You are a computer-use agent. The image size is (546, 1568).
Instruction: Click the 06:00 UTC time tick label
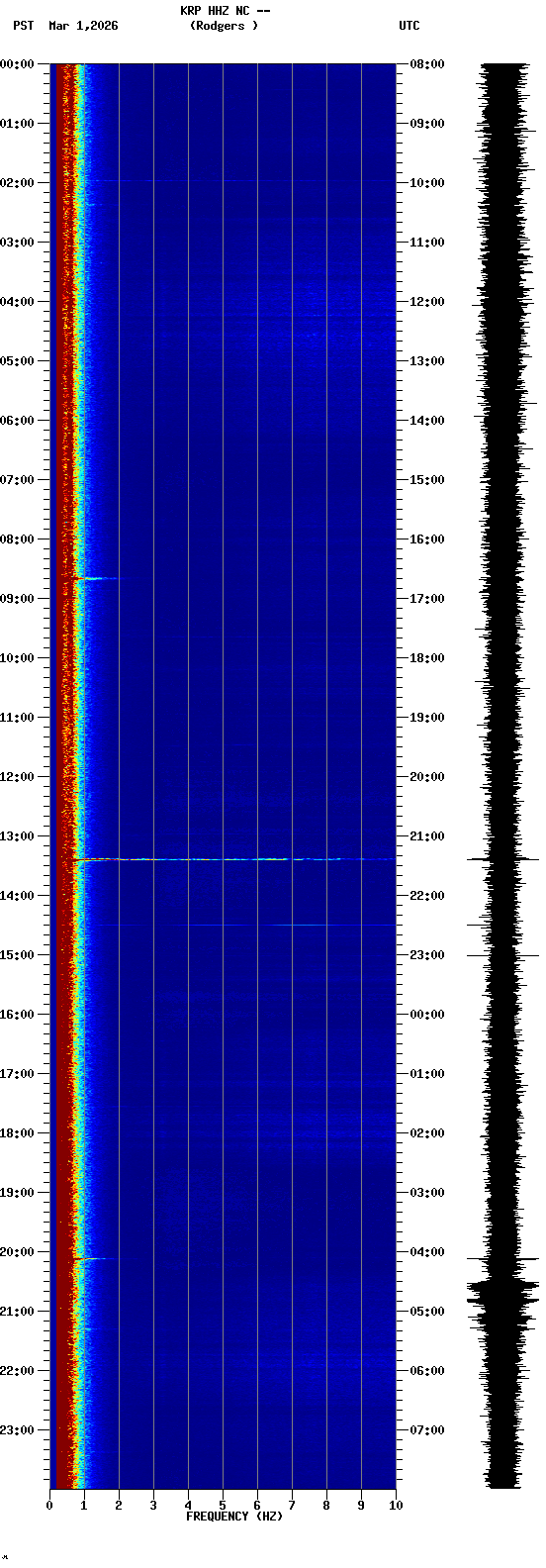(x=427, y=1371)
